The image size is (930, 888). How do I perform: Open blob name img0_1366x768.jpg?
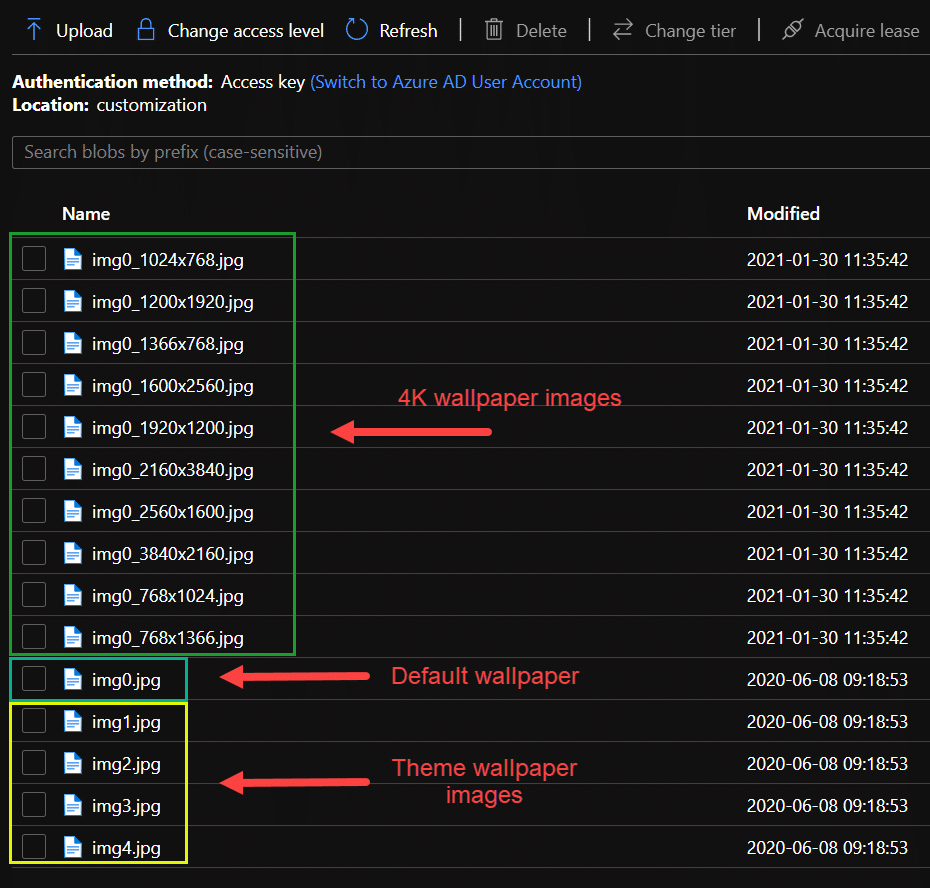(x=167, y=345)
